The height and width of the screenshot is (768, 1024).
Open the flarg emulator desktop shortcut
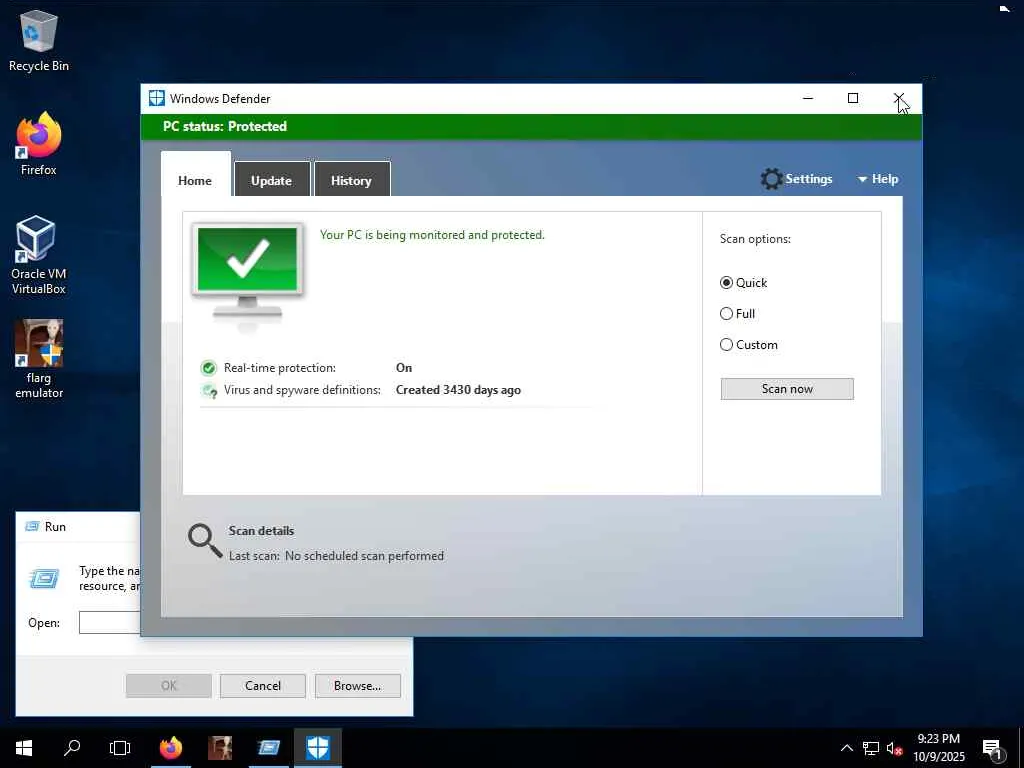[x=39, y=359]
